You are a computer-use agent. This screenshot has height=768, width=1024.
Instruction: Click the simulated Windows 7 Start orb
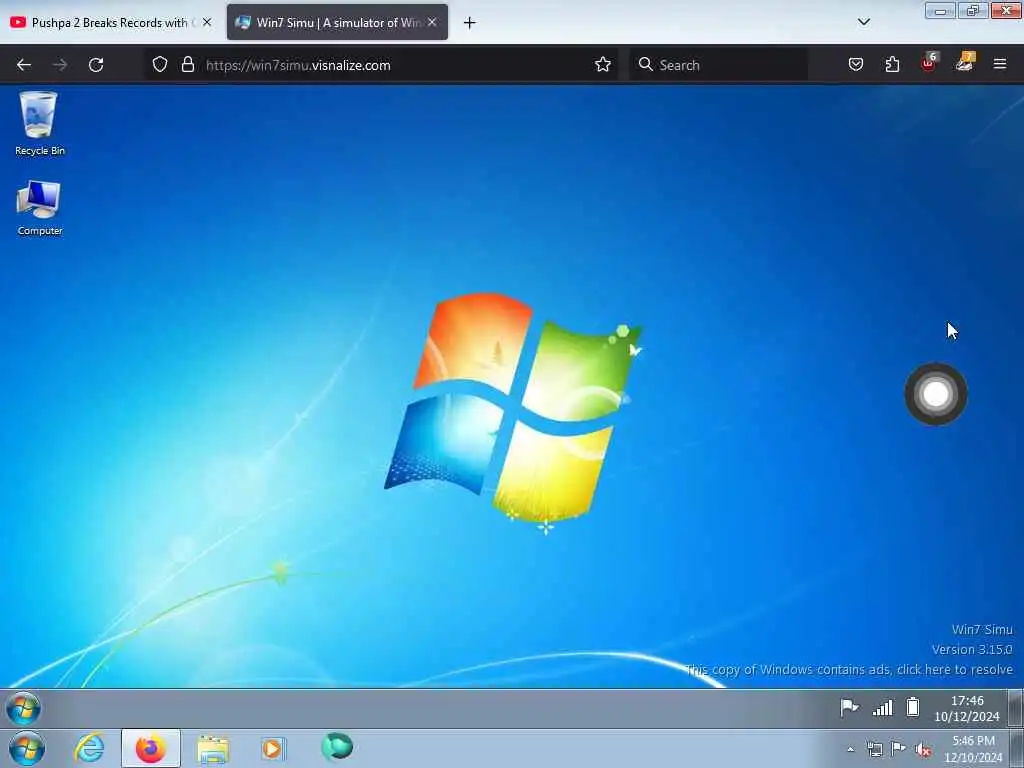pyautogui.click(x=24, y=708)
